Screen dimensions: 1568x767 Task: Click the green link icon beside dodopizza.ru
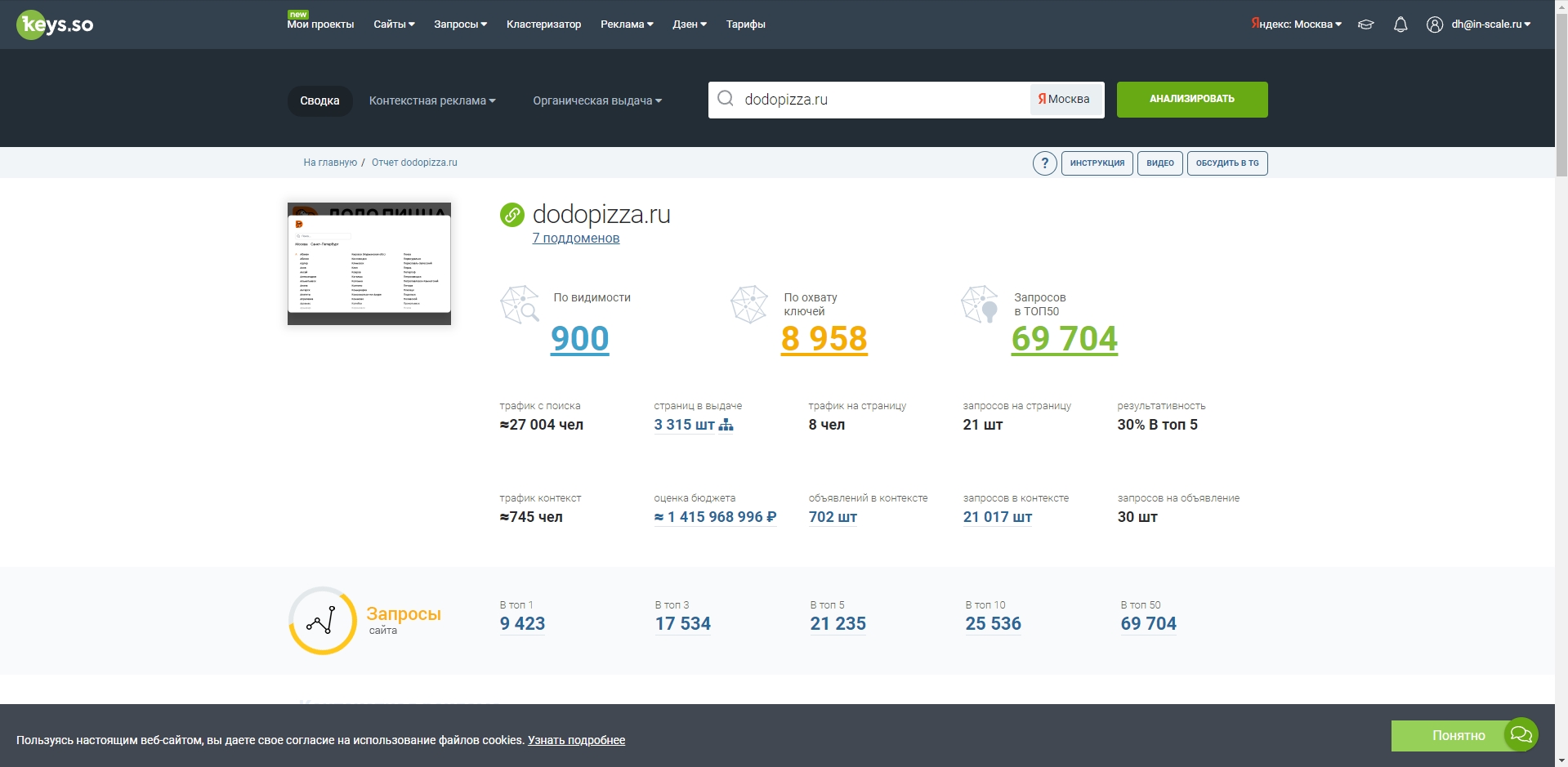[x=512, y=215]
